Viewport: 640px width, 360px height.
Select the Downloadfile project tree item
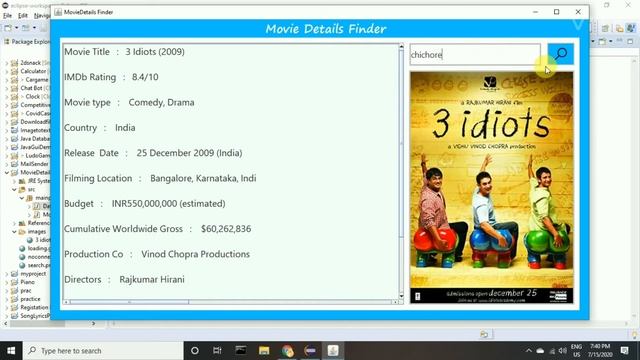[x=35, y=122]
